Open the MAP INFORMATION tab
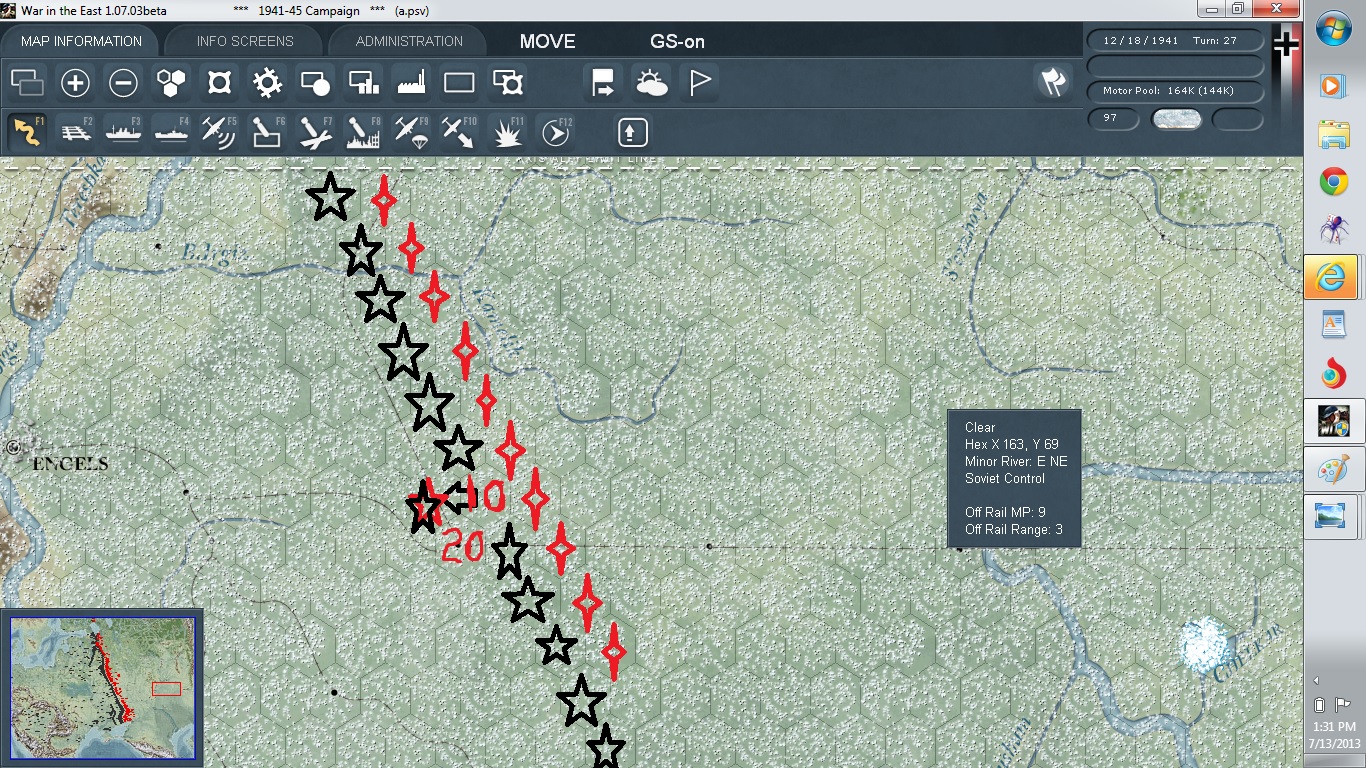This screenshot has width=1366, height=768. [81, 41]
